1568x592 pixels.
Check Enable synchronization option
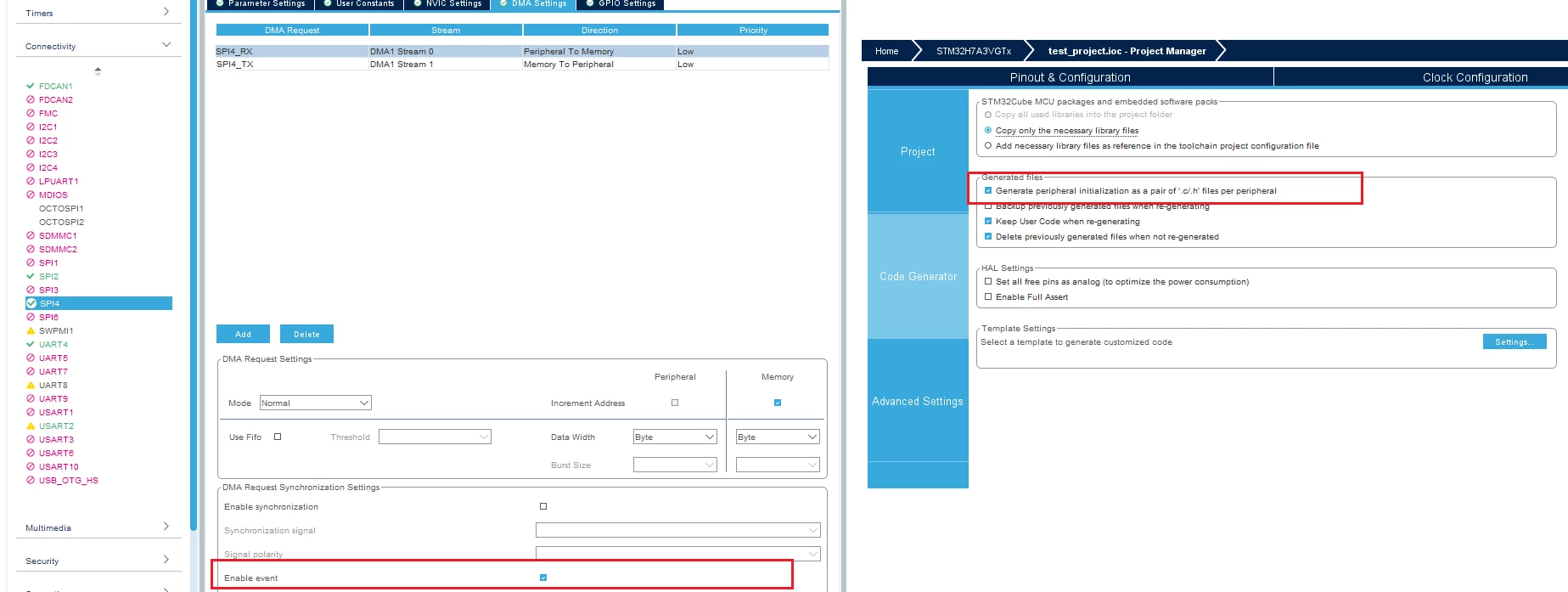click(543, 506)
